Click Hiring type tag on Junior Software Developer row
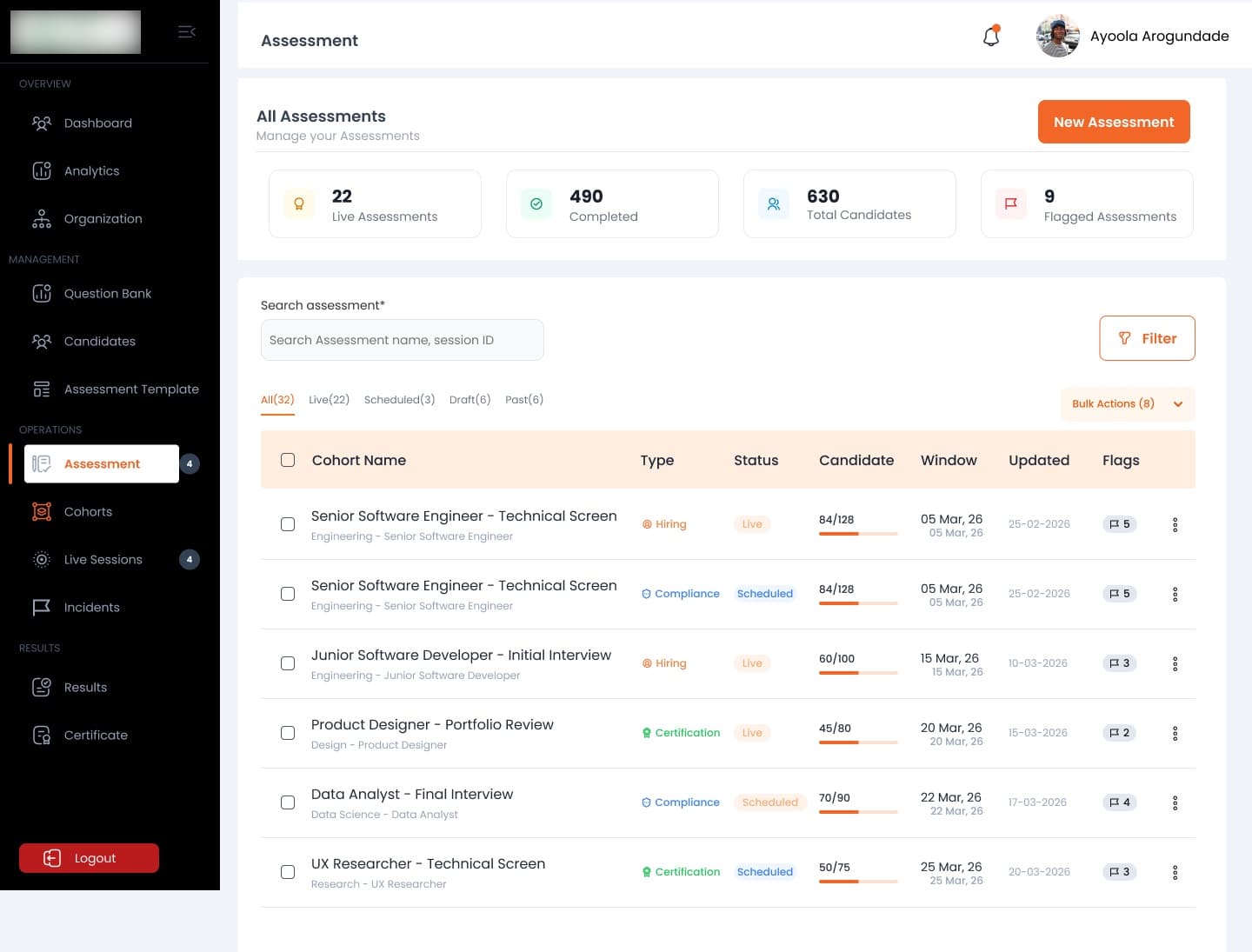Image resolution: width=1252 pixels, height=952 pixels. [664, 663]
